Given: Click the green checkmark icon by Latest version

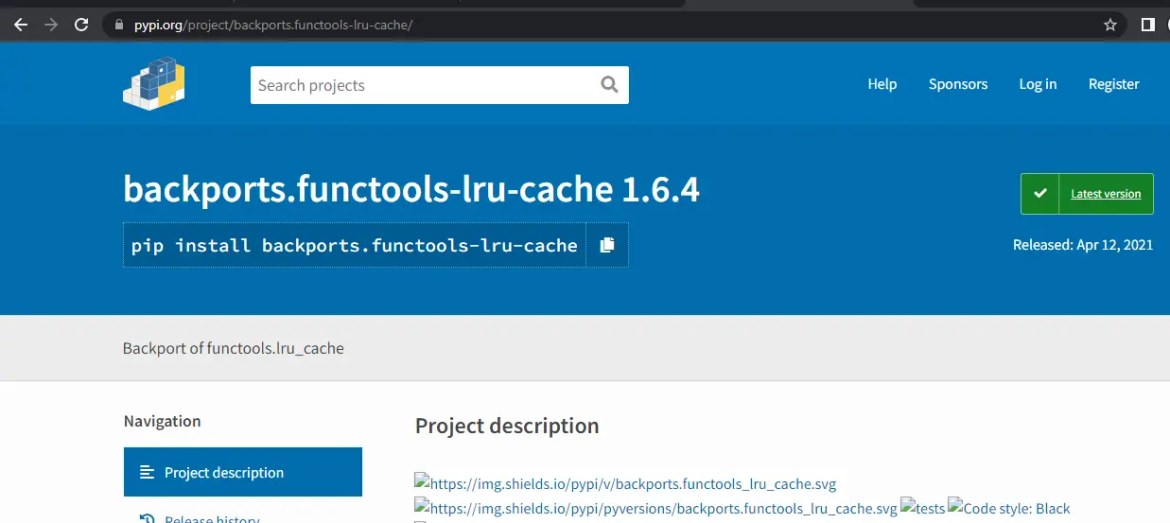Looking at the screenshot, I should pos(1040,194).
